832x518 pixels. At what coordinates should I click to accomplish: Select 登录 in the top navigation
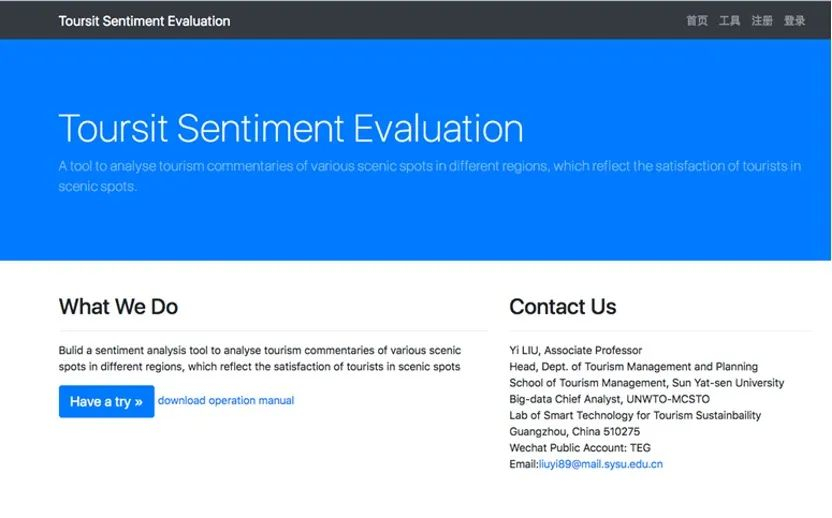point(794,21)
